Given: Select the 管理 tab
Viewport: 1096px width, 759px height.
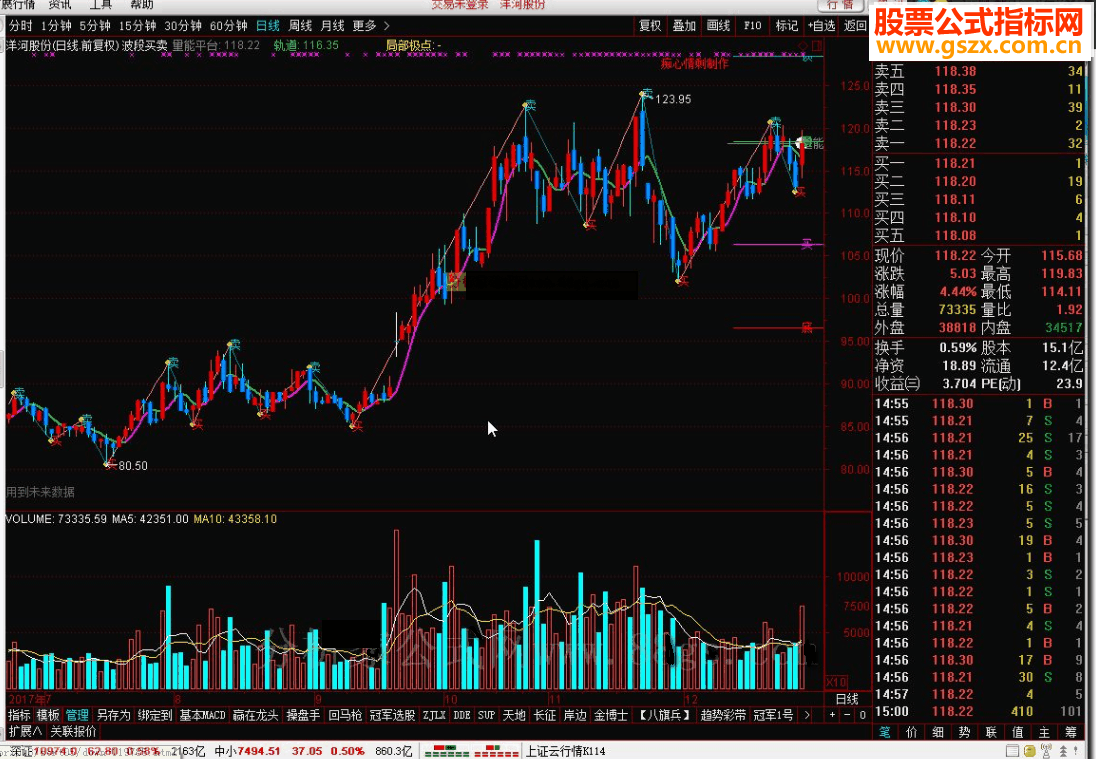Looking at the screenshot, I should (77, 715).
